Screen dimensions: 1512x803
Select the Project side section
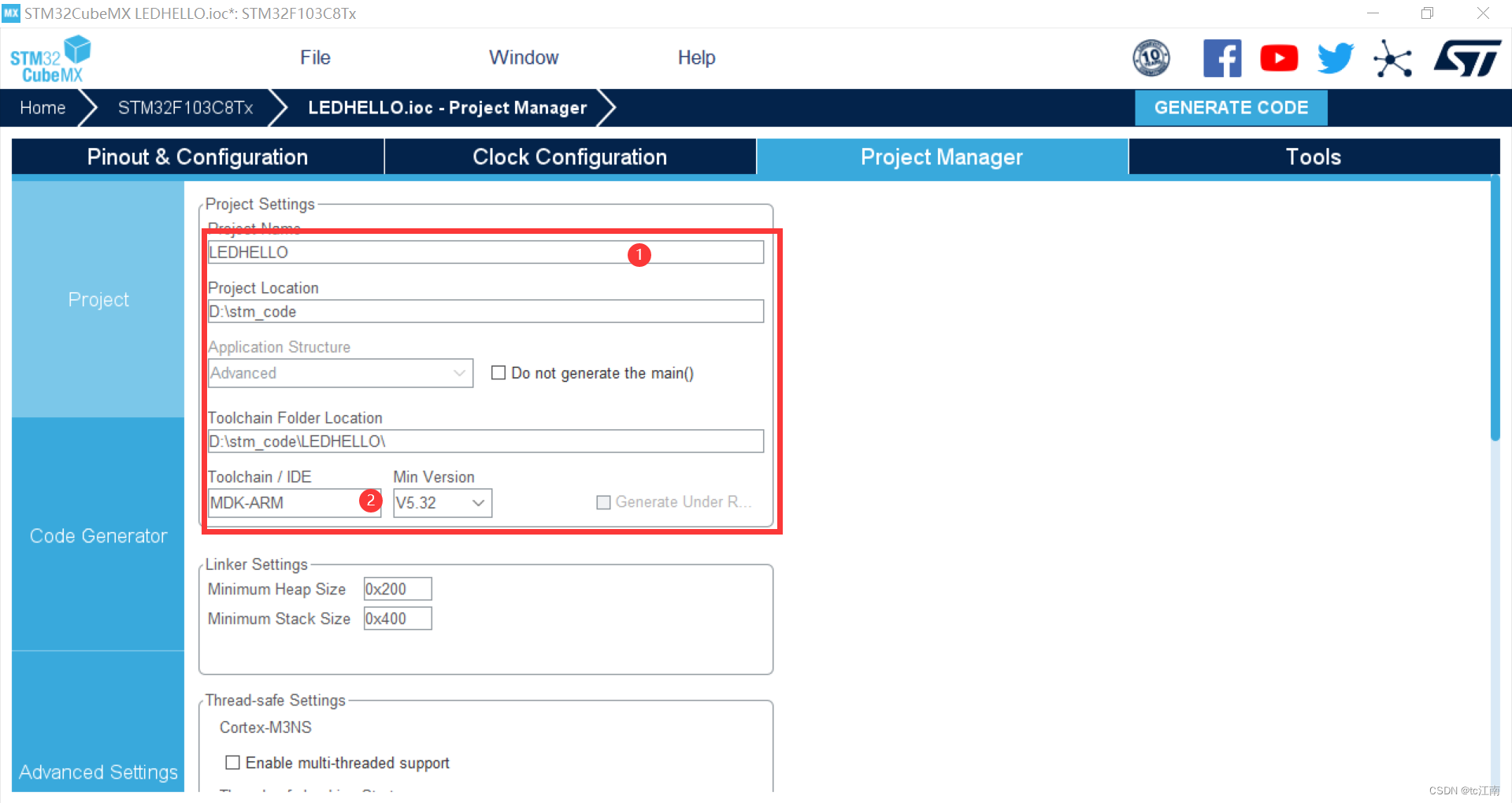pyautogui.click(x=98, y=299)
